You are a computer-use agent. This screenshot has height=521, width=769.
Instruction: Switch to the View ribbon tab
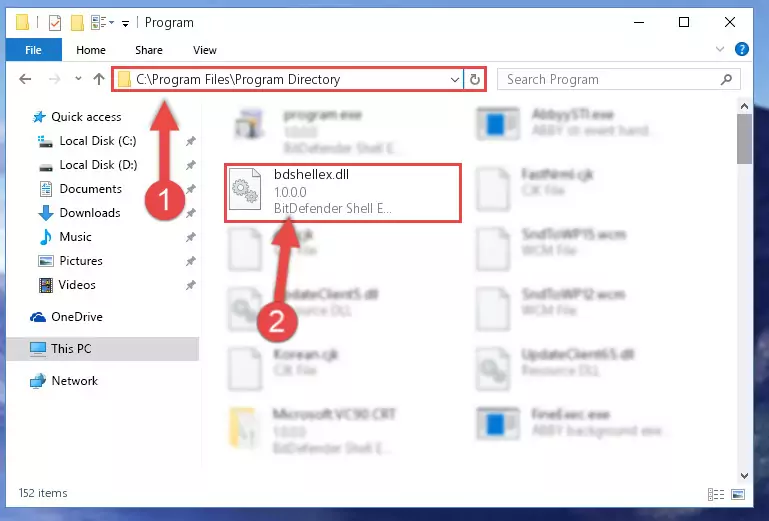click(x=205, y=50)
